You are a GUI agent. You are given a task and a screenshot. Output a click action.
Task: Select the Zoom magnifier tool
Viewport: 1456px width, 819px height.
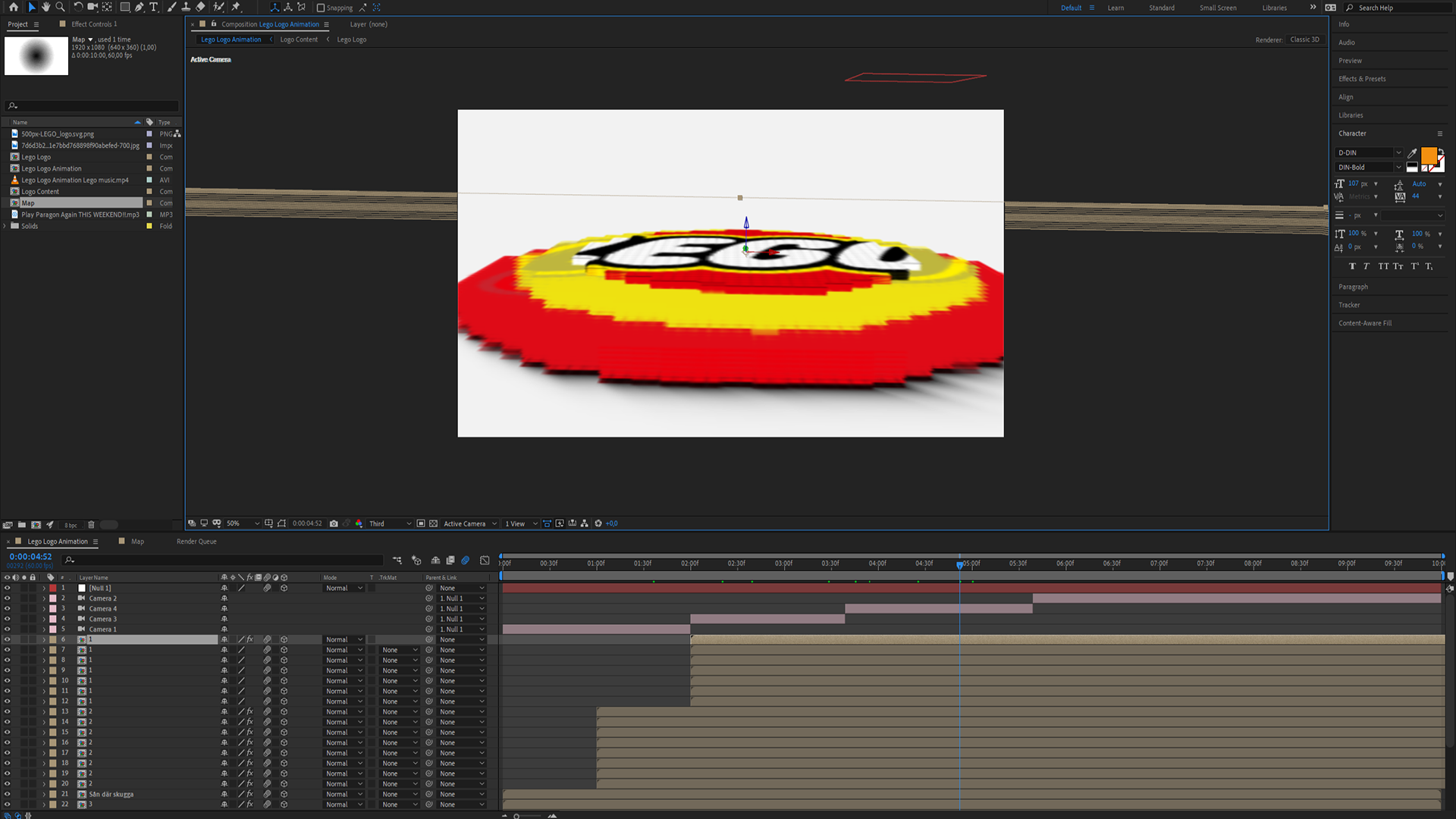(x=61, y=7)
